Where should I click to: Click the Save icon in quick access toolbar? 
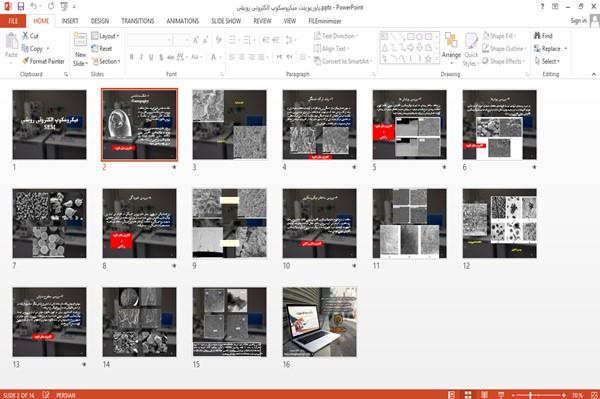21,6
